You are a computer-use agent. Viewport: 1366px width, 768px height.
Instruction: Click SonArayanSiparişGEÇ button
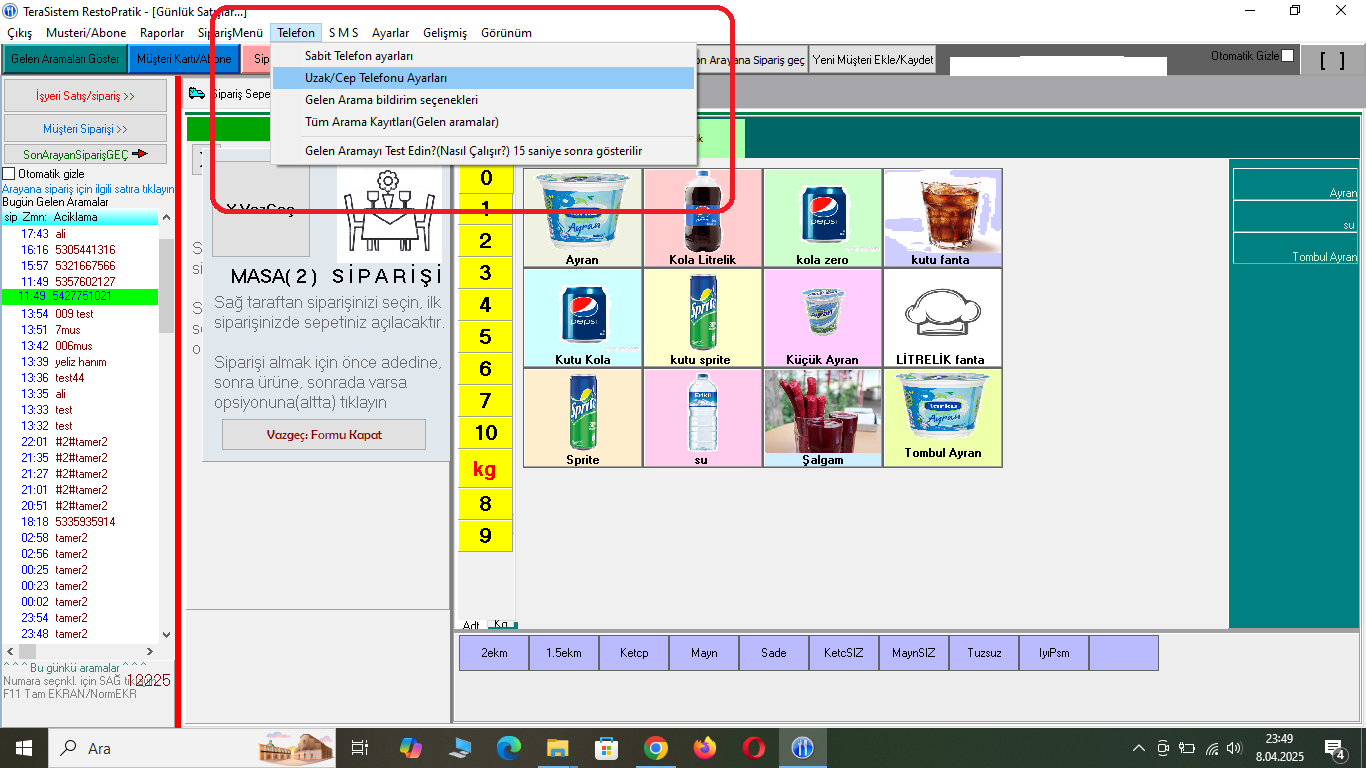coord(85,154)
